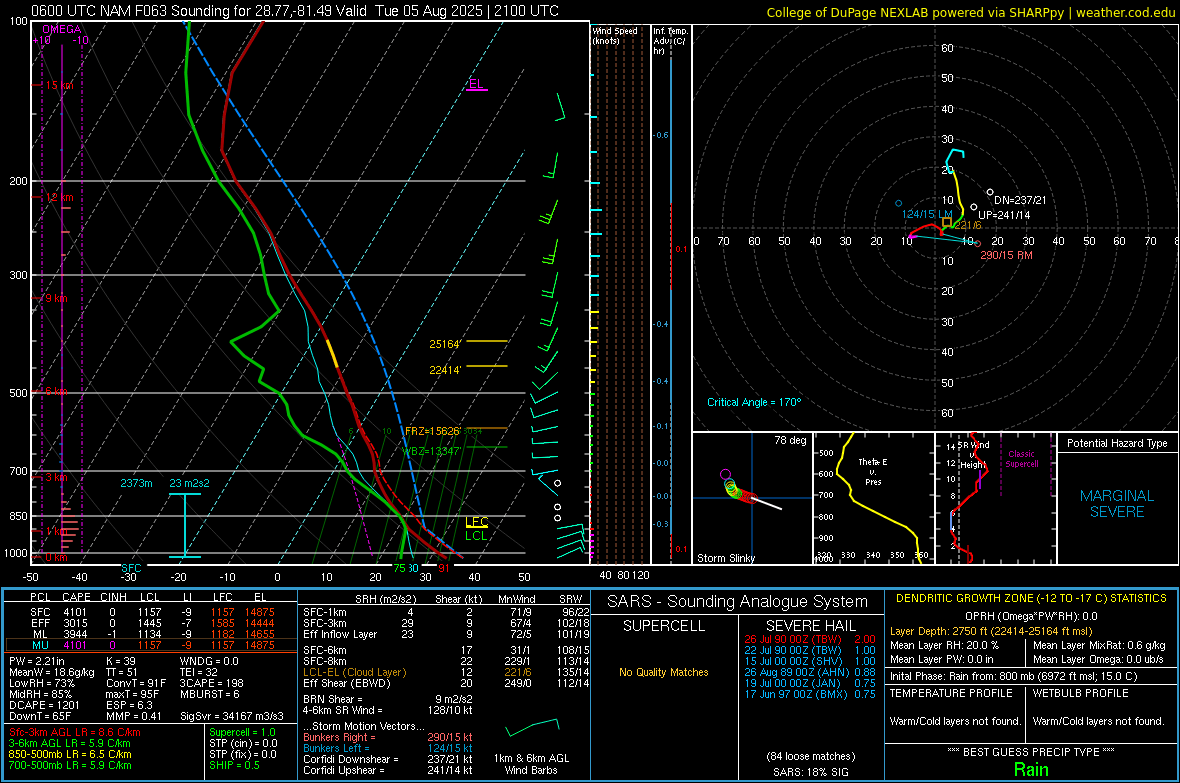Click the Eff Inflow Layer row label
This screenshot has height=783, width=1180.
(339, 634)
